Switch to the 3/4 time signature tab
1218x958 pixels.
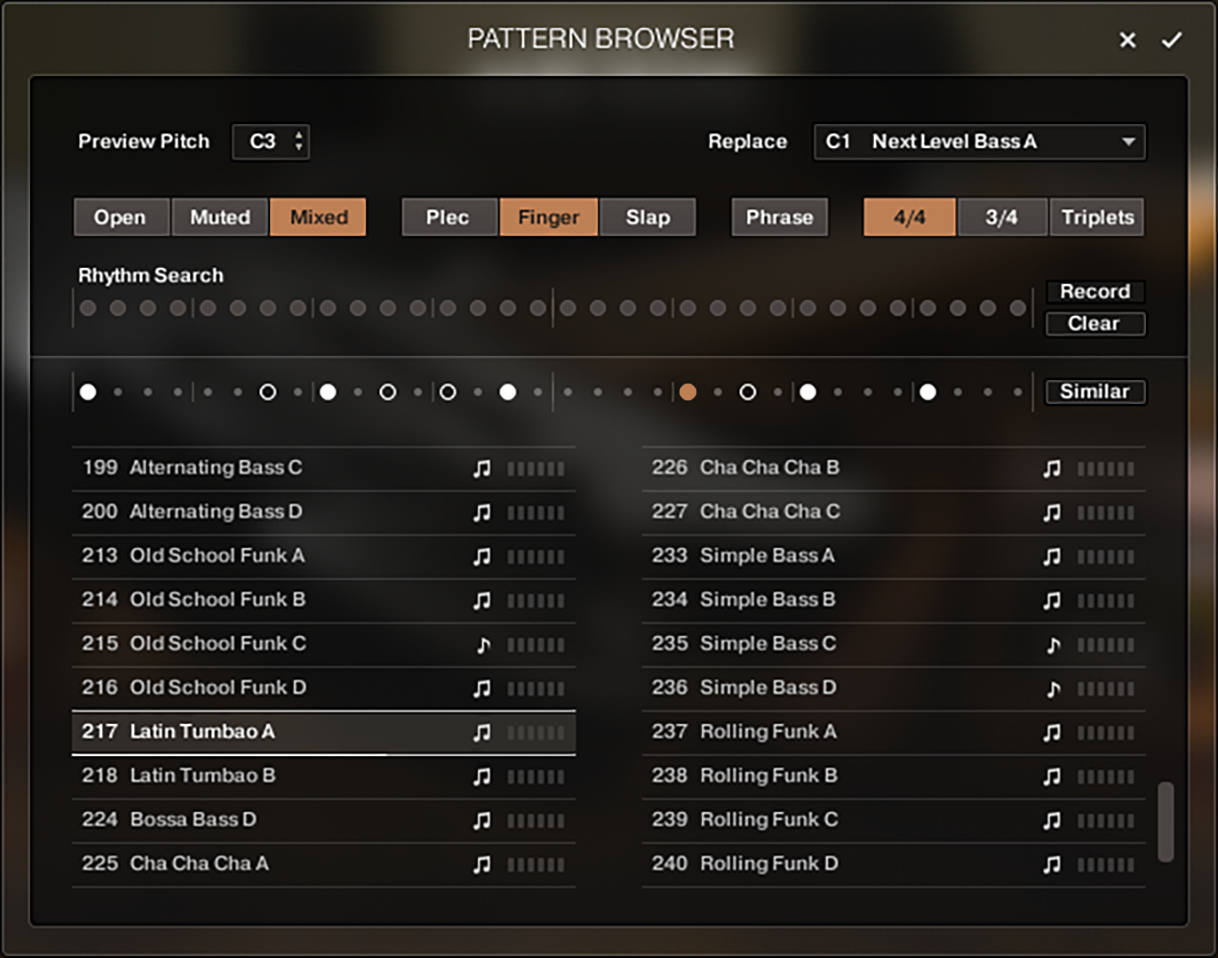1002,217
